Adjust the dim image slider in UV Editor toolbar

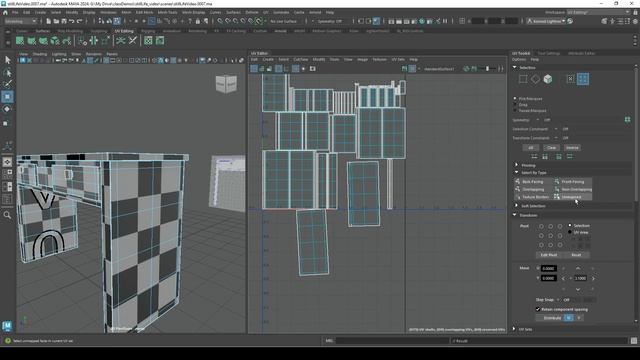tap(488, 69)
